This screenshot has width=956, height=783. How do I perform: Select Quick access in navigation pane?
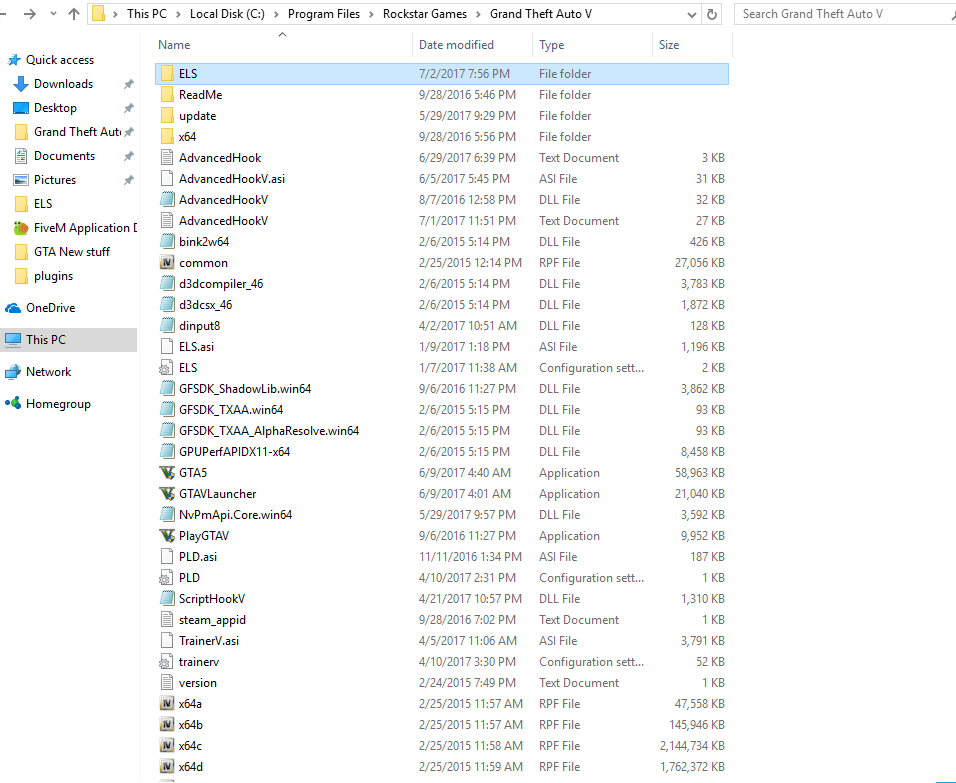(x=60, y=60)
